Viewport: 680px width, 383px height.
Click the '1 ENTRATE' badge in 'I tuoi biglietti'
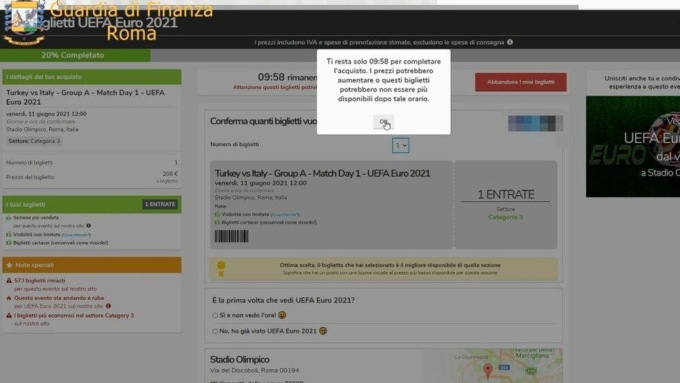[160, 204]
